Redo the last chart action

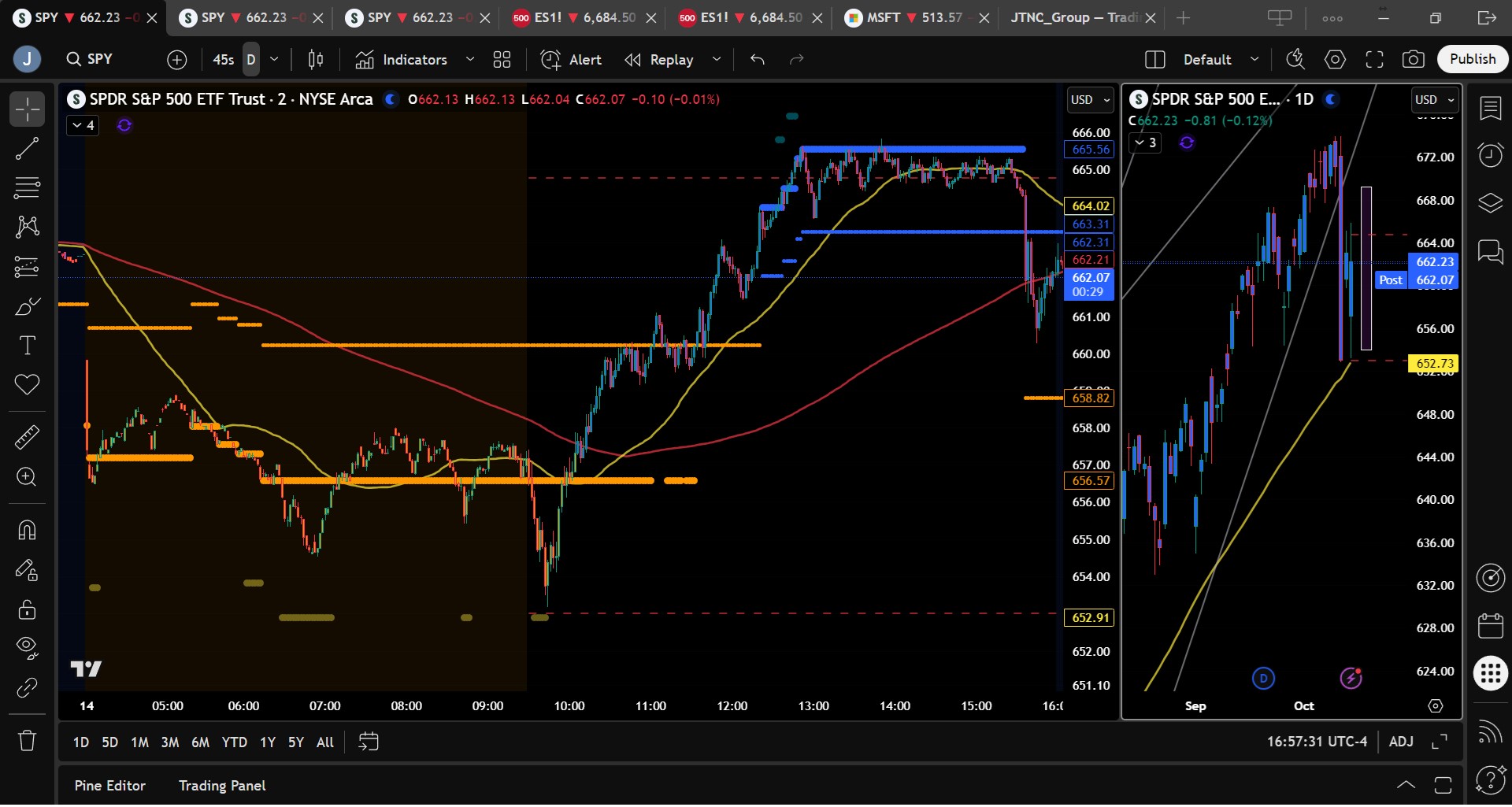point(797,59)
